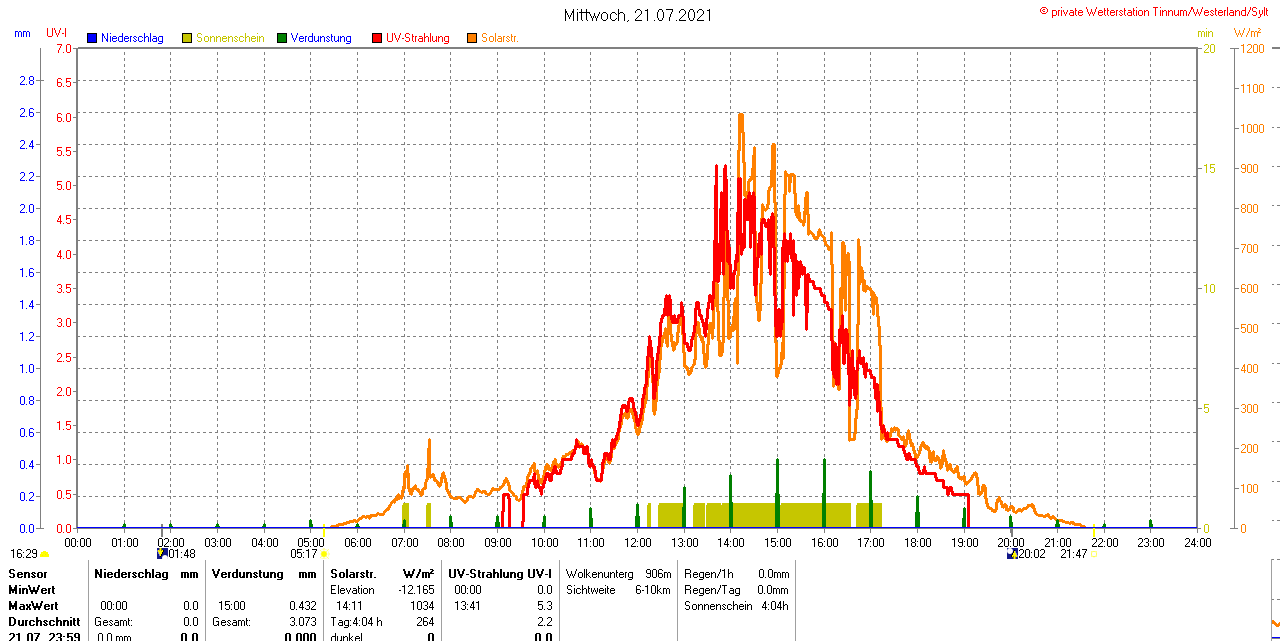The image size is (1280, 641).
Task: Click the Solarstr. column header in table
Action: (x=353, y=574)
